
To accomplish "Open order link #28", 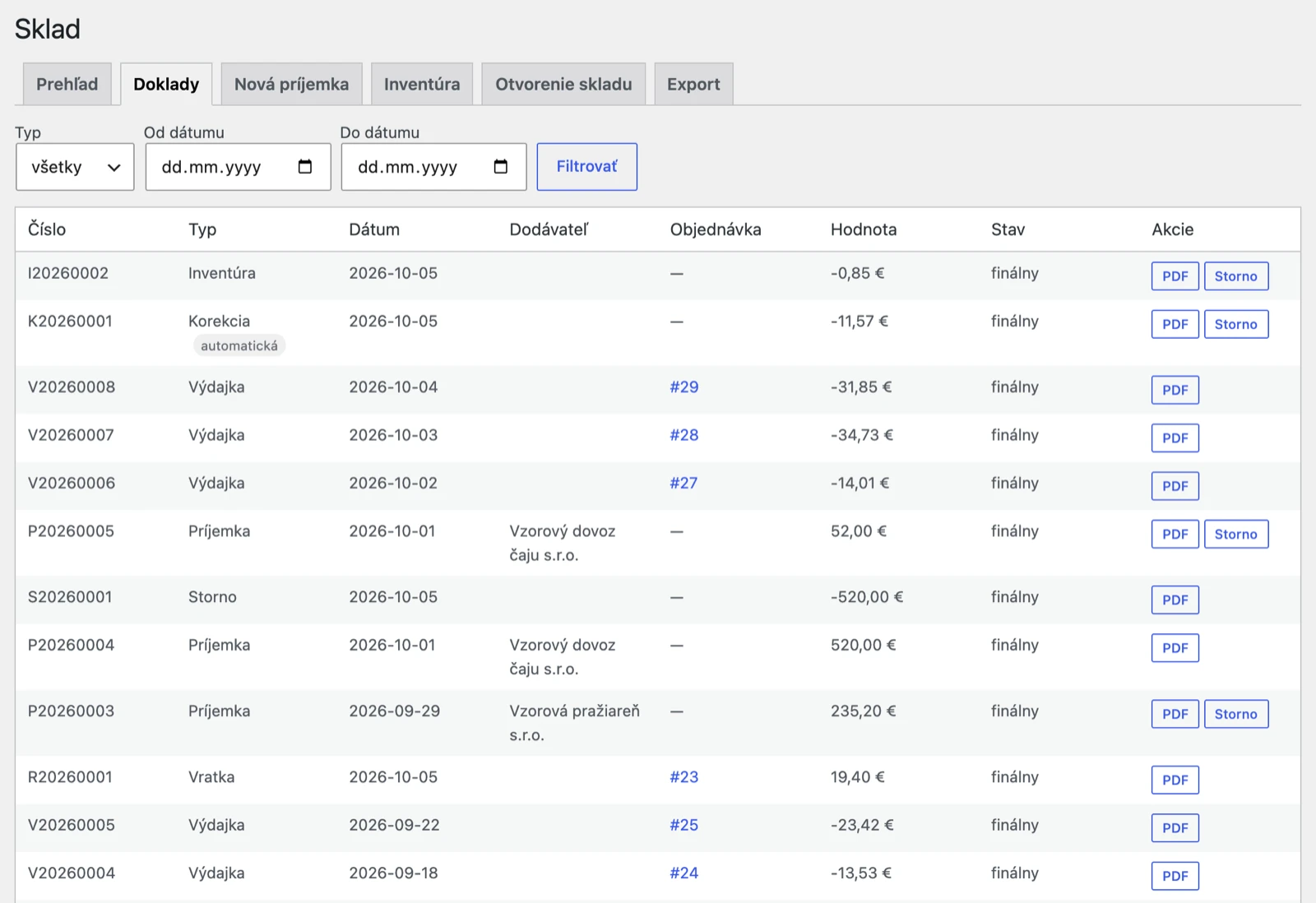I will tap(684, 435).
